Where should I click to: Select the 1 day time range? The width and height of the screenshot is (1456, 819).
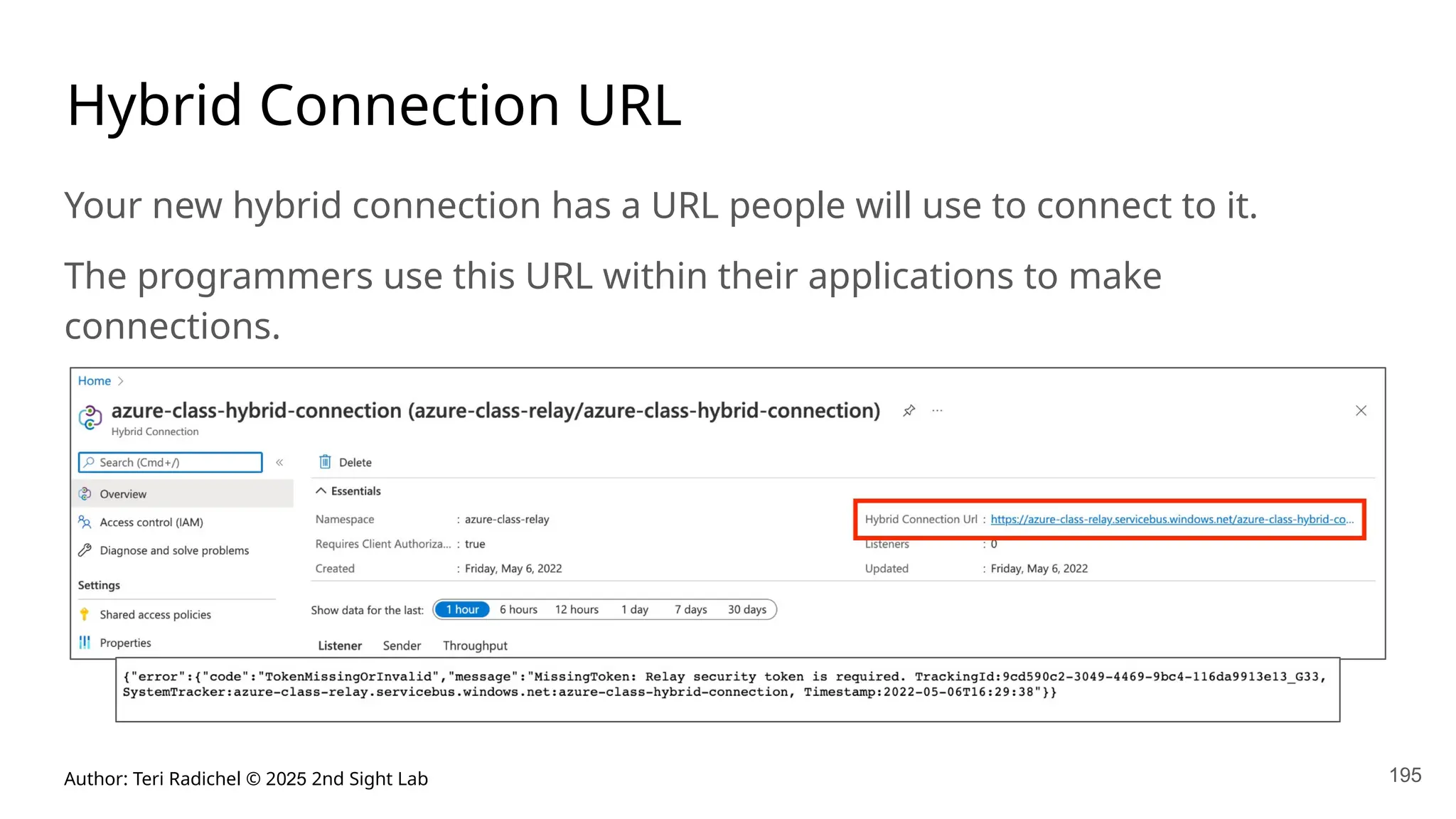click(x=635, y=610)
